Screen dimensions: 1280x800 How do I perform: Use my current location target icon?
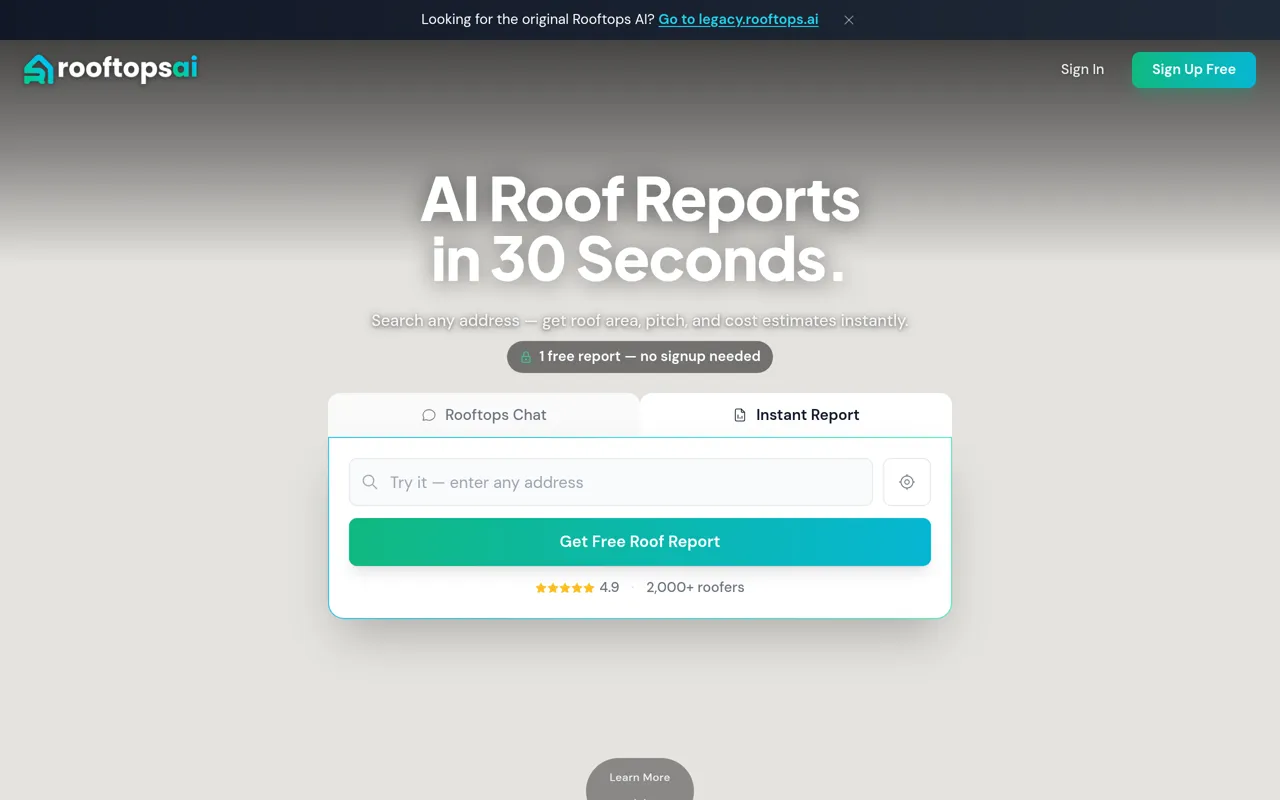[x=907, y=482]
